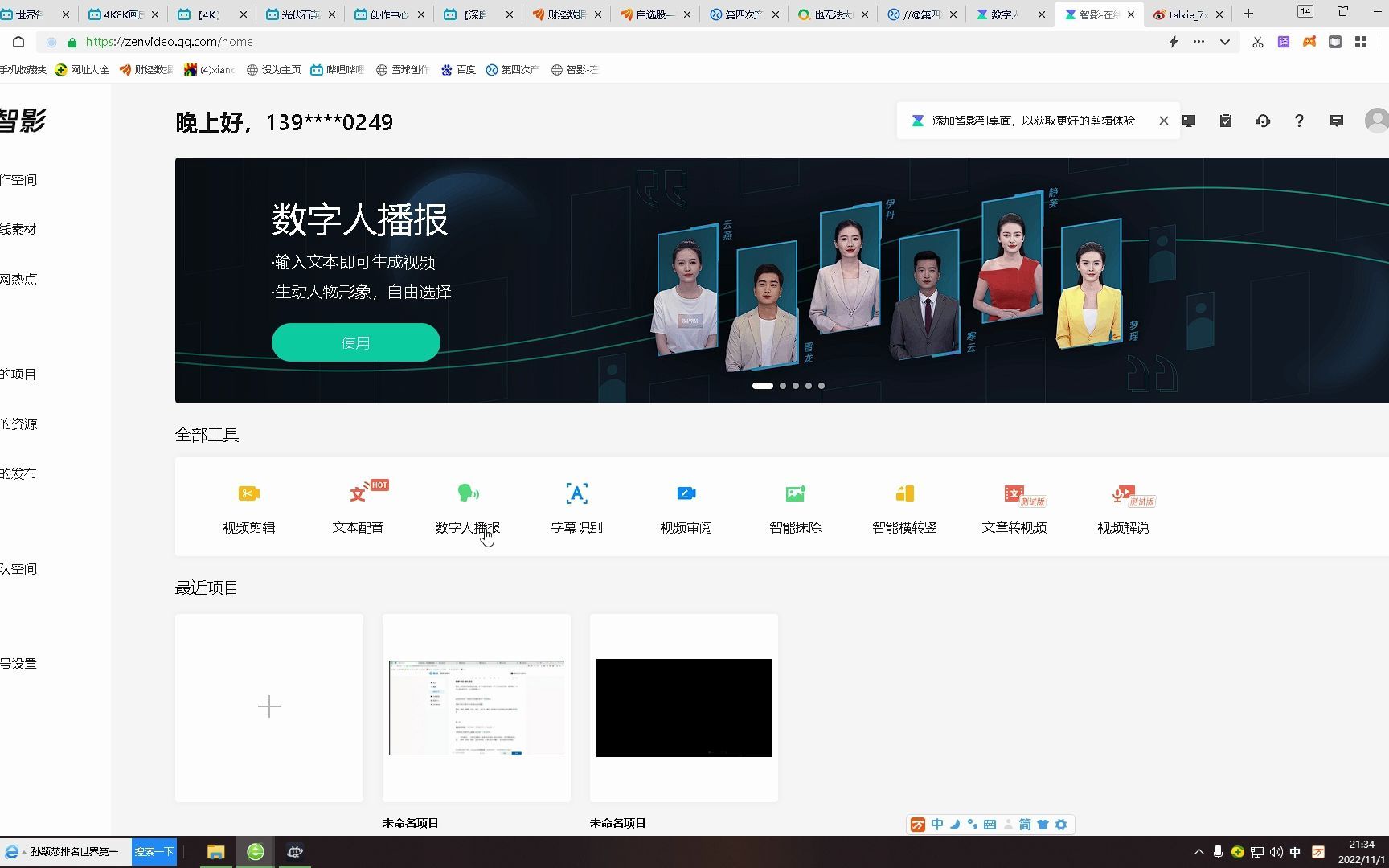Switch to the 创作中心 browser tab
The image size is (1389, 868).
click(389, 14)
